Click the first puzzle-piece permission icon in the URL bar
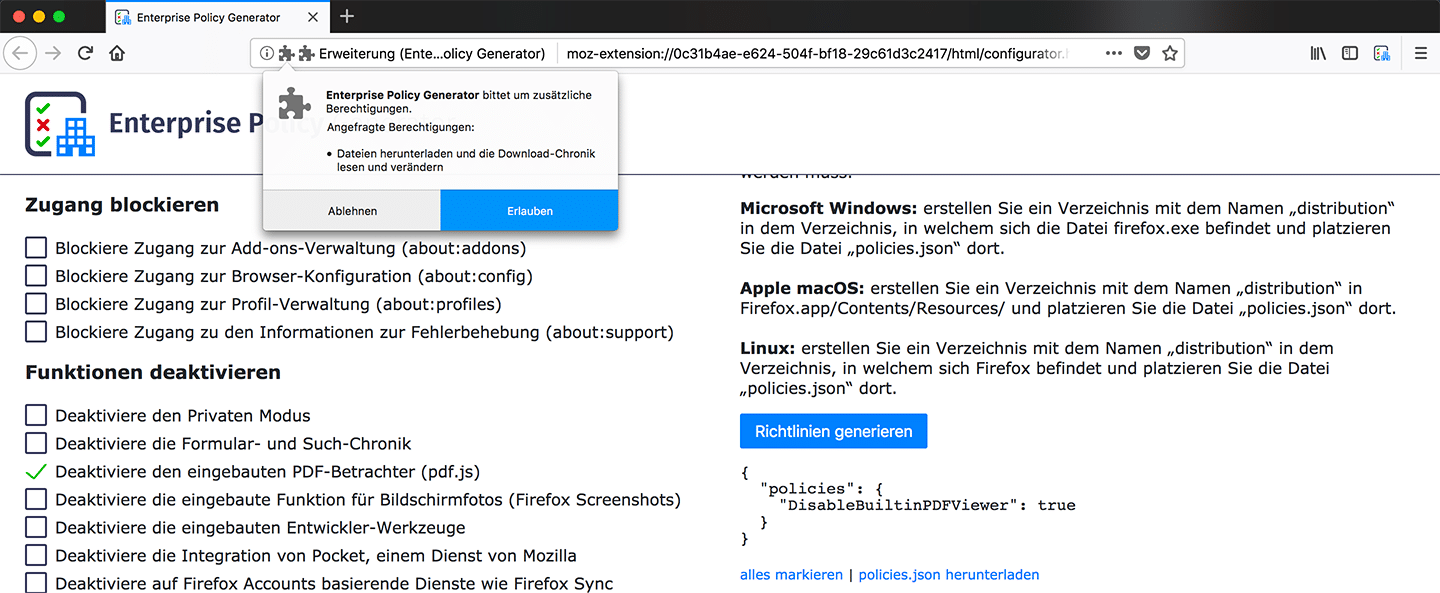This screenshot has height=593, width=1440. pos(286,53)
